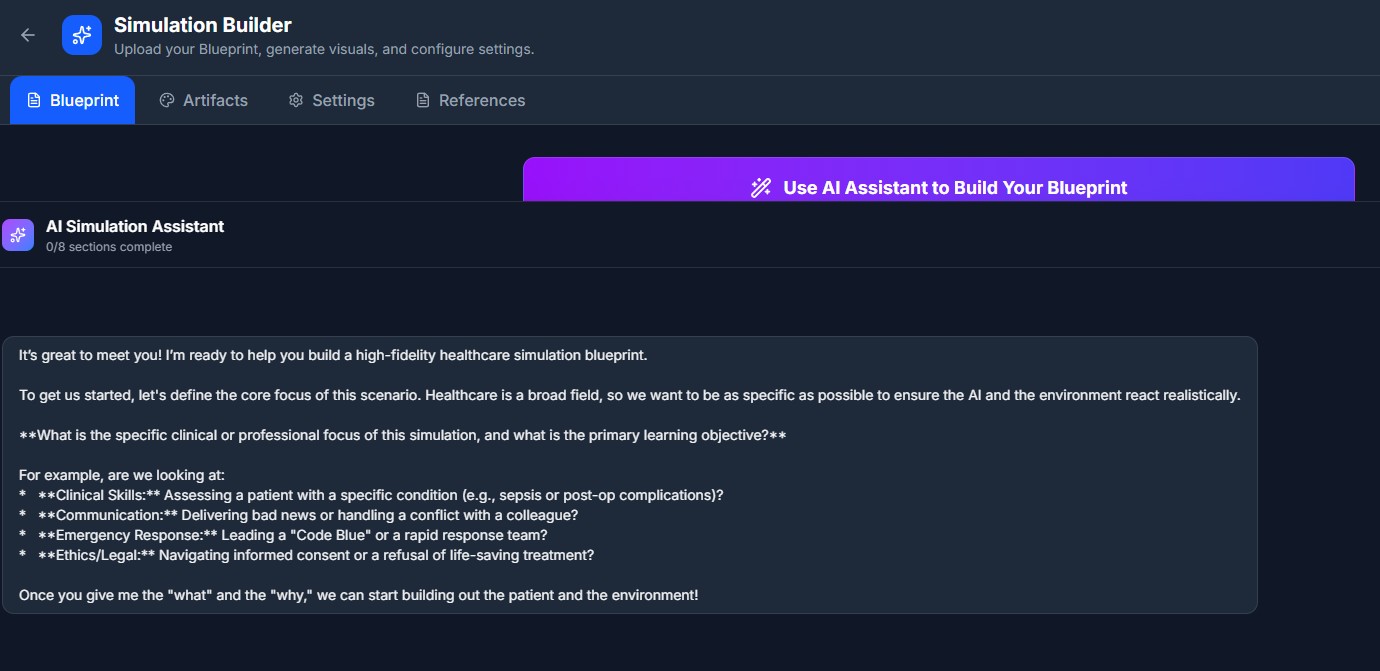Click the document icon on the Blueprint tab
This screenshot has height=671, width=1380.
(x=34, y=100)
